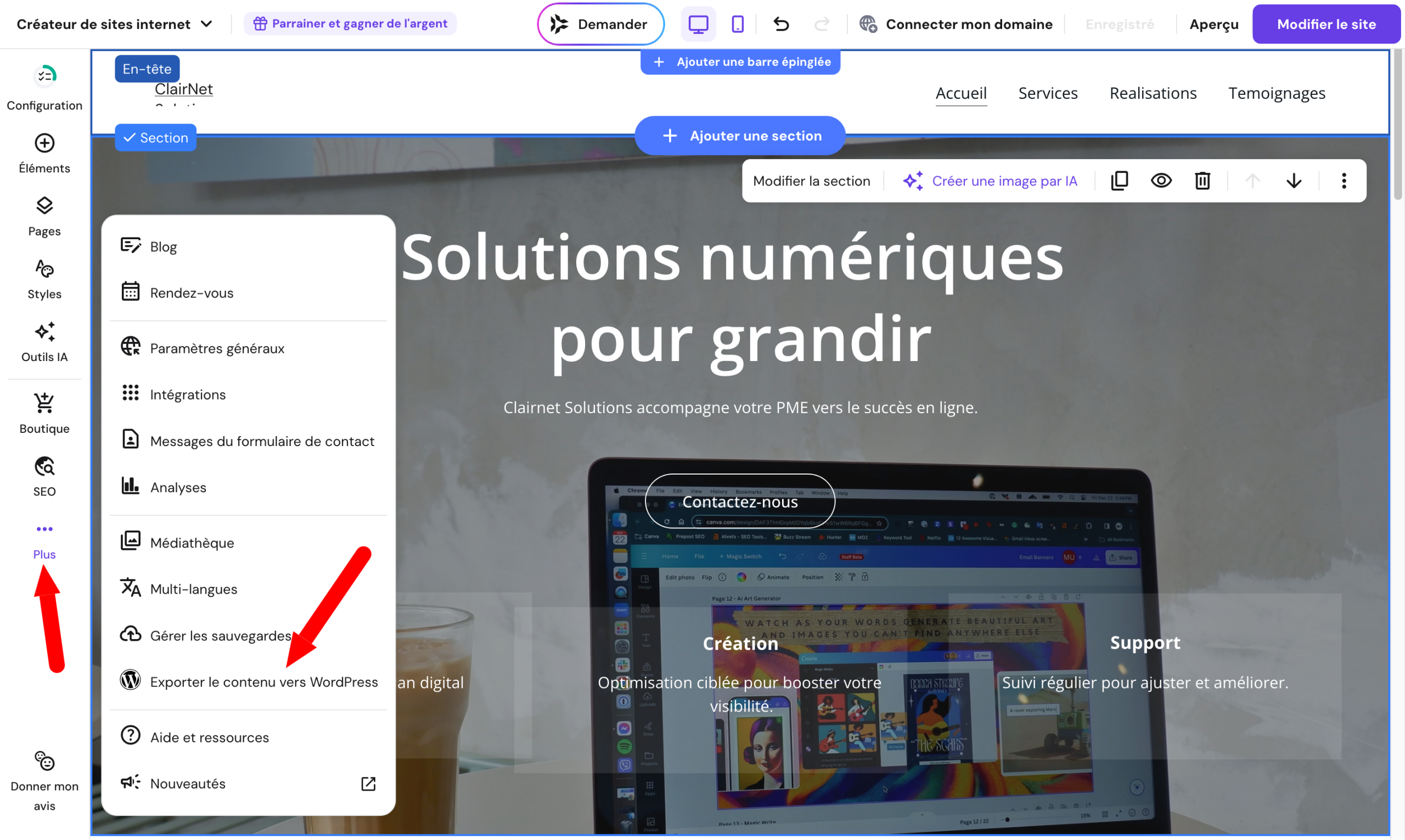The width and height of the screenshot is (1405, 840).
Task: Open the Boutique sidebar item
Action: tap(44, 413)
